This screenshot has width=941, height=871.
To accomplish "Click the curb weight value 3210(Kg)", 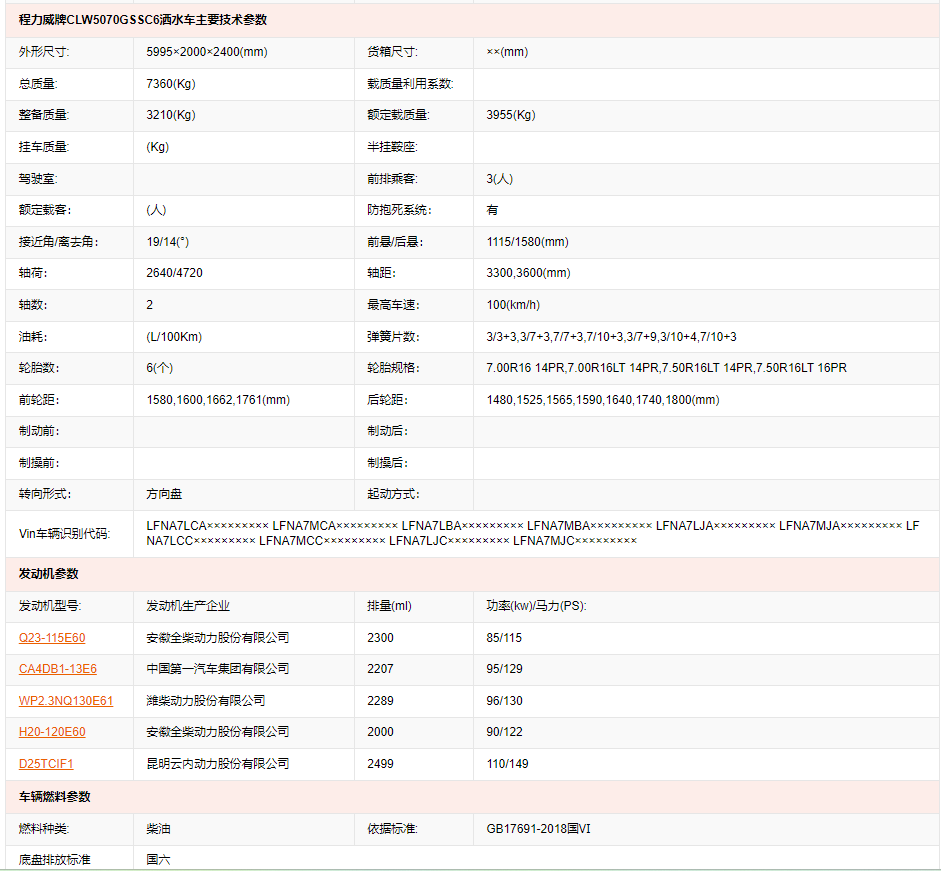I will 170,115.
